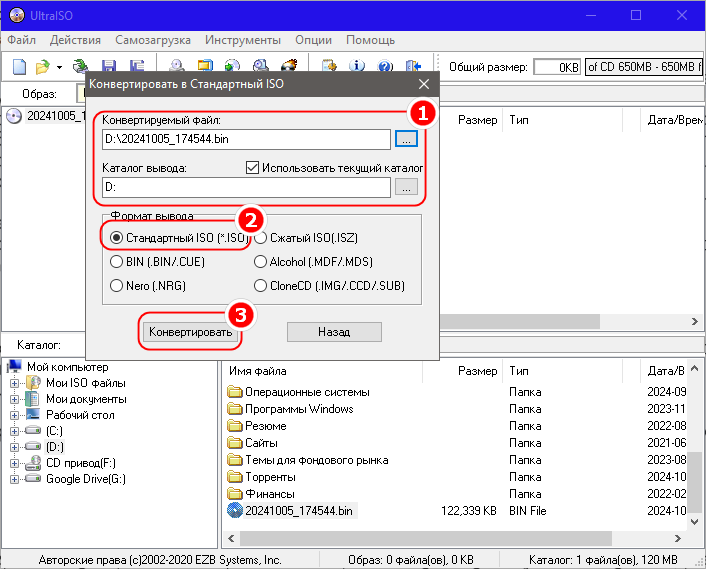Click the Сайты folder icon
This screenshot has height=569, width=706.
(x=235, y=443)
